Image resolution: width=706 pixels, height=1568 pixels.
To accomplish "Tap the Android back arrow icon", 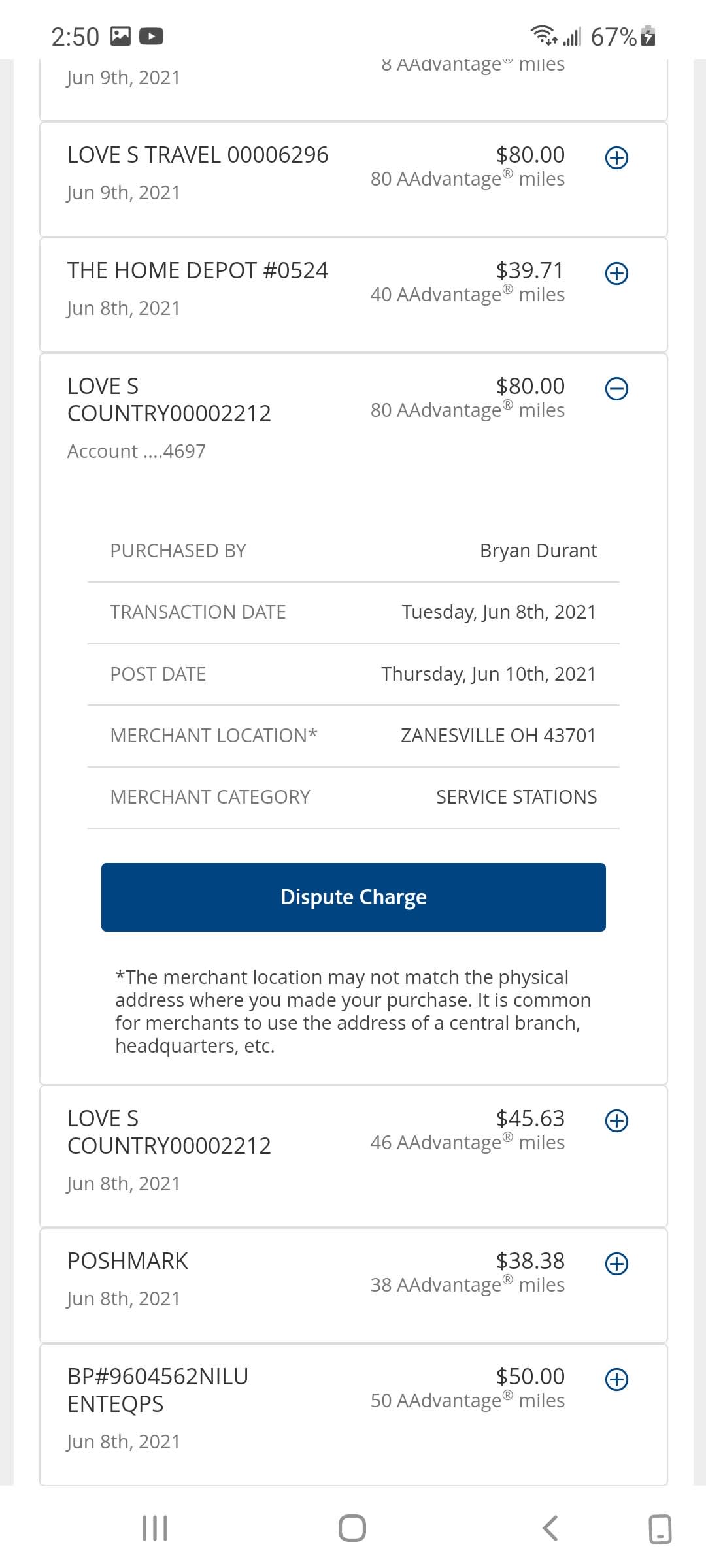I will click(x=550, y=1528).
